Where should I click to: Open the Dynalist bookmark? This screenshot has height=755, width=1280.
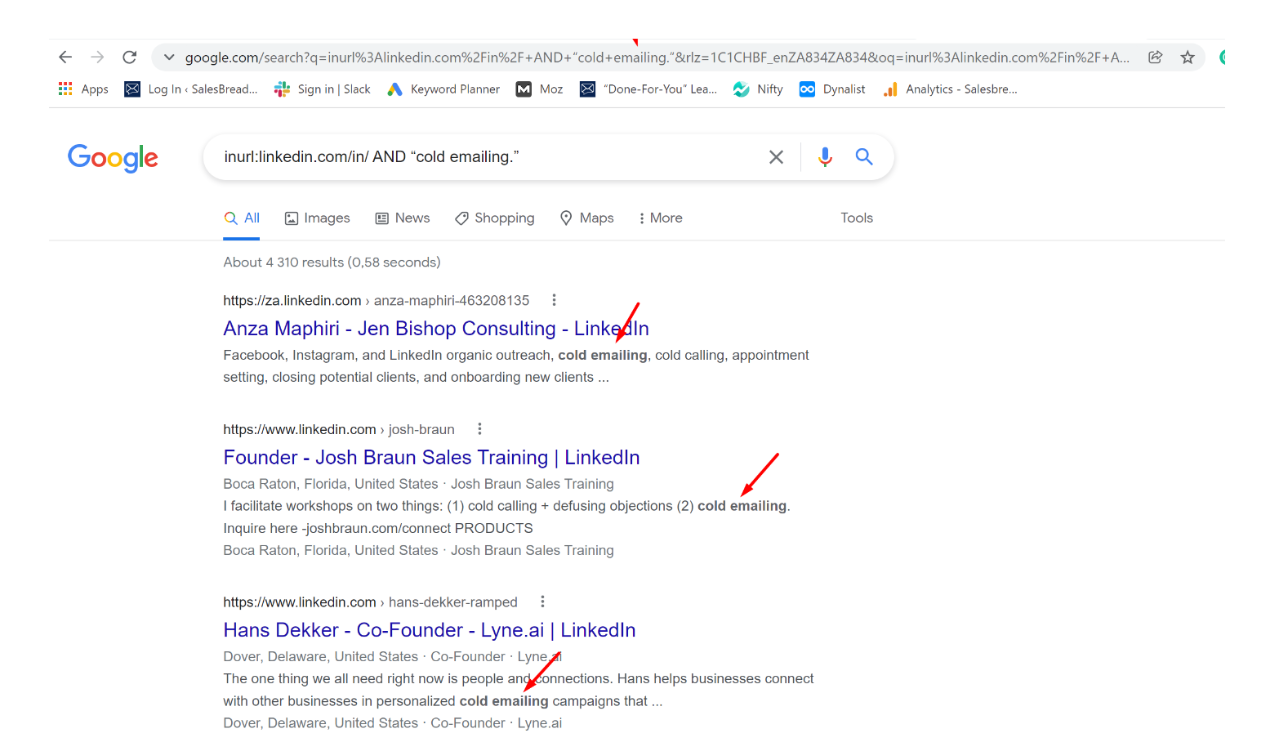pyautogui.click(x=833, y=89)
